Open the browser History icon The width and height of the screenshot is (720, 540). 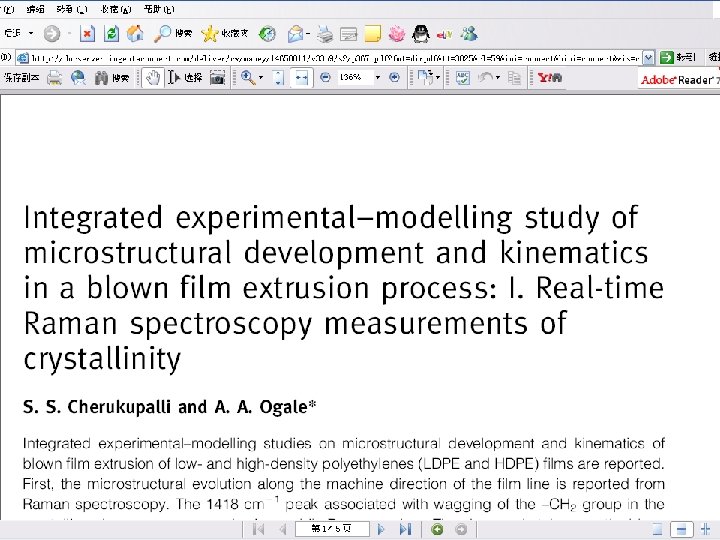[267, 34]
